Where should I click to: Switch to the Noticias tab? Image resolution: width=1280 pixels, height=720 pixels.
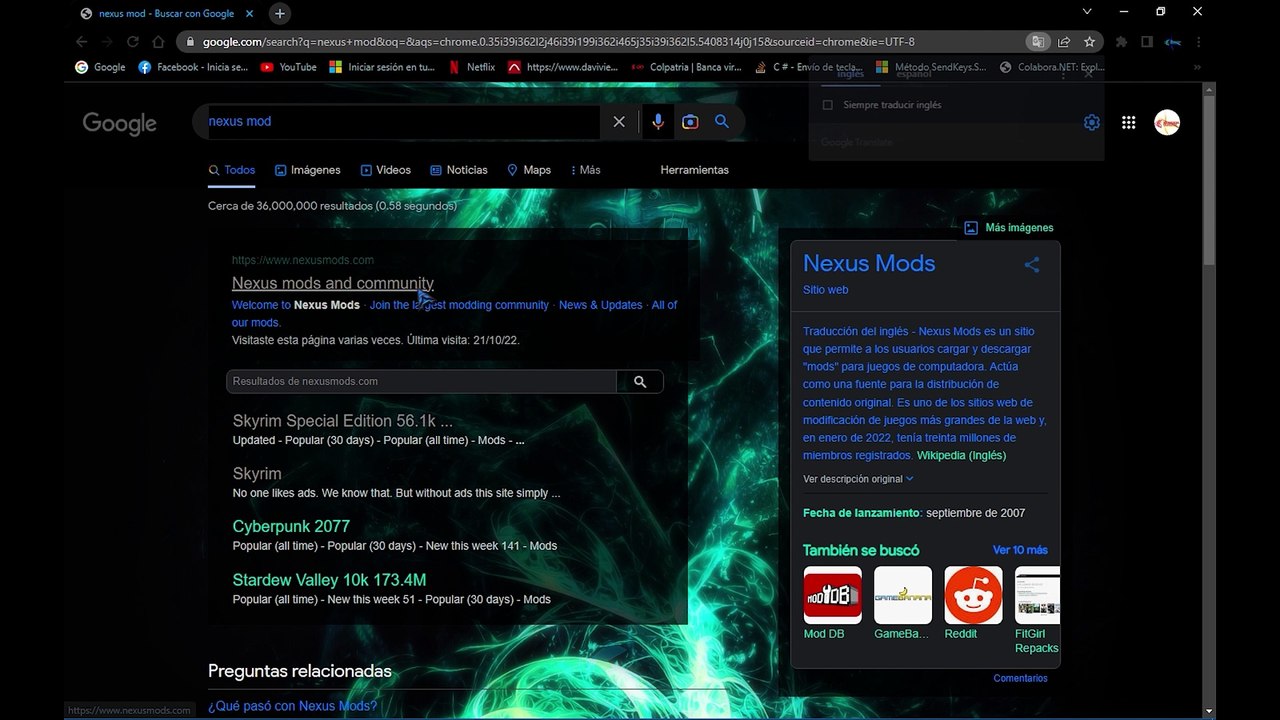(x=459, y=170)
